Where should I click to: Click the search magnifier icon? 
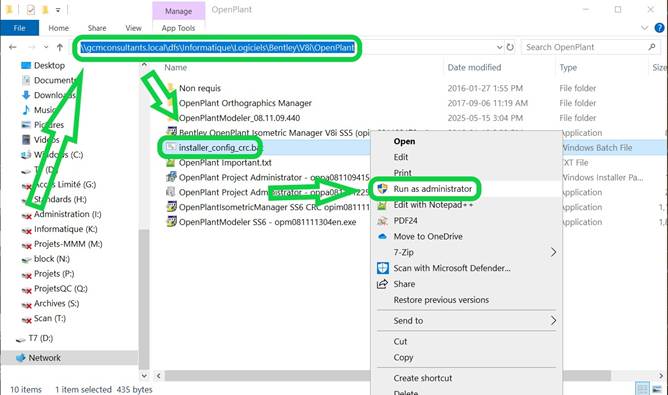pos(651,47)
